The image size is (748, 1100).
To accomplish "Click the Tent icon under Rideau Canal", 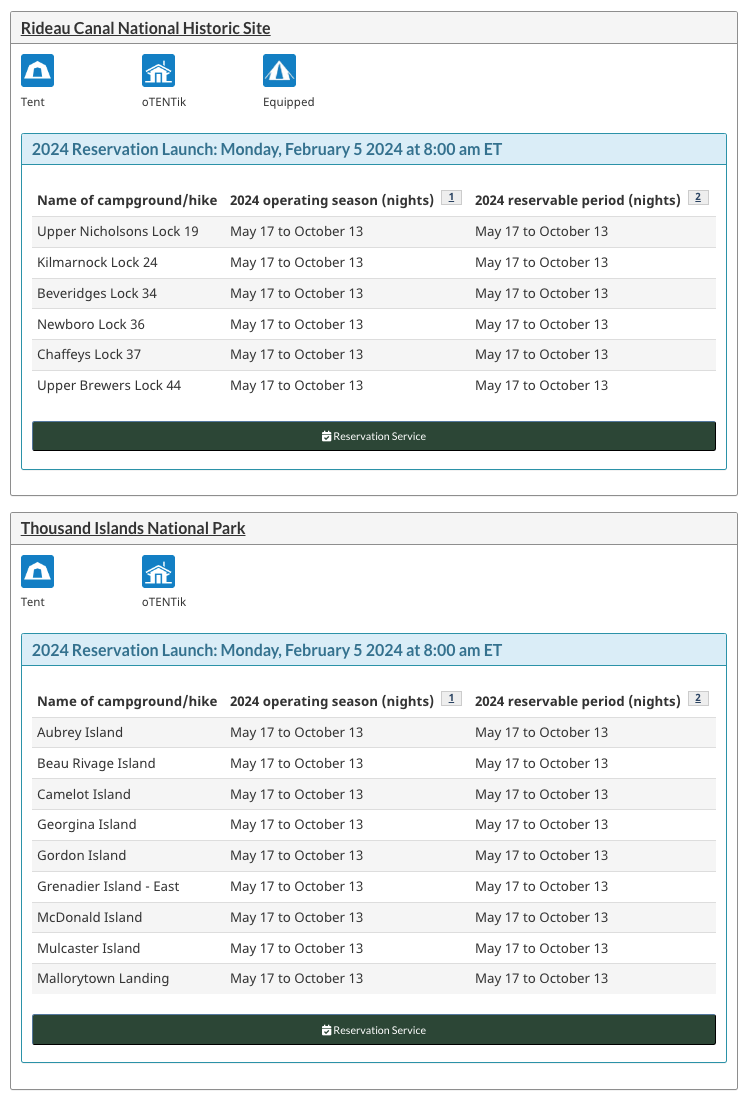I will pyautogui.click(x=37, y=71).
